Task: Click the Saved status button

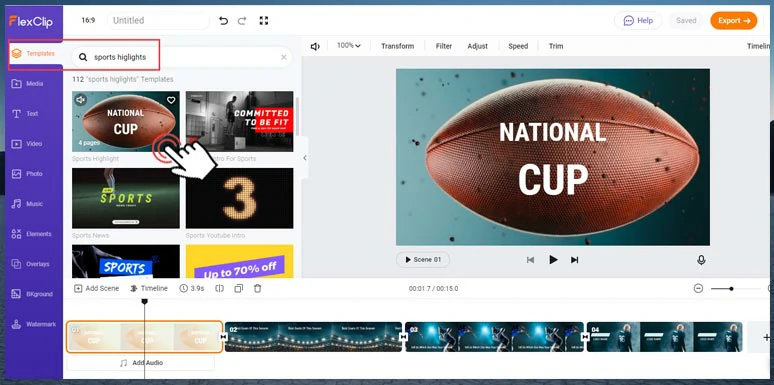Action: coord(686,21)
